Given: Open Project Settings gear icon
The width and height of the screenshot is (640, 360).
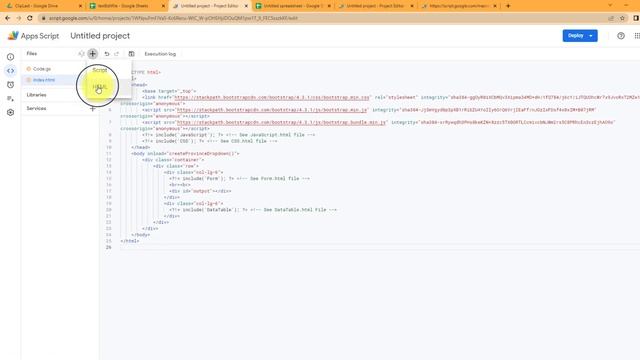Looking at the screenshot, I should click(11, 112).
